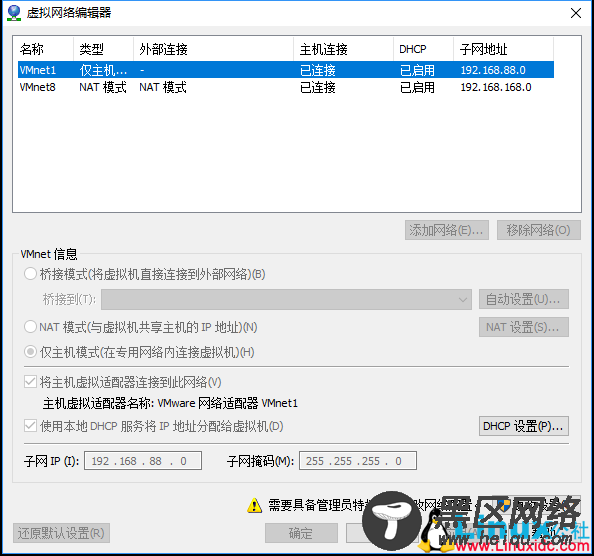Open DHCP 设置(P)... button

pyautogui.click(x=524, y=426)
